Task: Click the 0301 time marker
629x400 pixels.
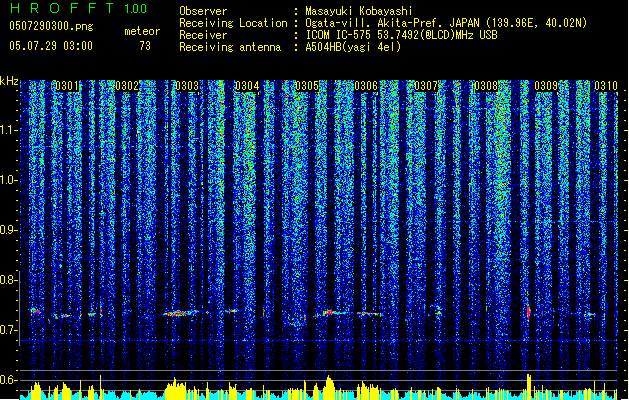Action: 67,86
